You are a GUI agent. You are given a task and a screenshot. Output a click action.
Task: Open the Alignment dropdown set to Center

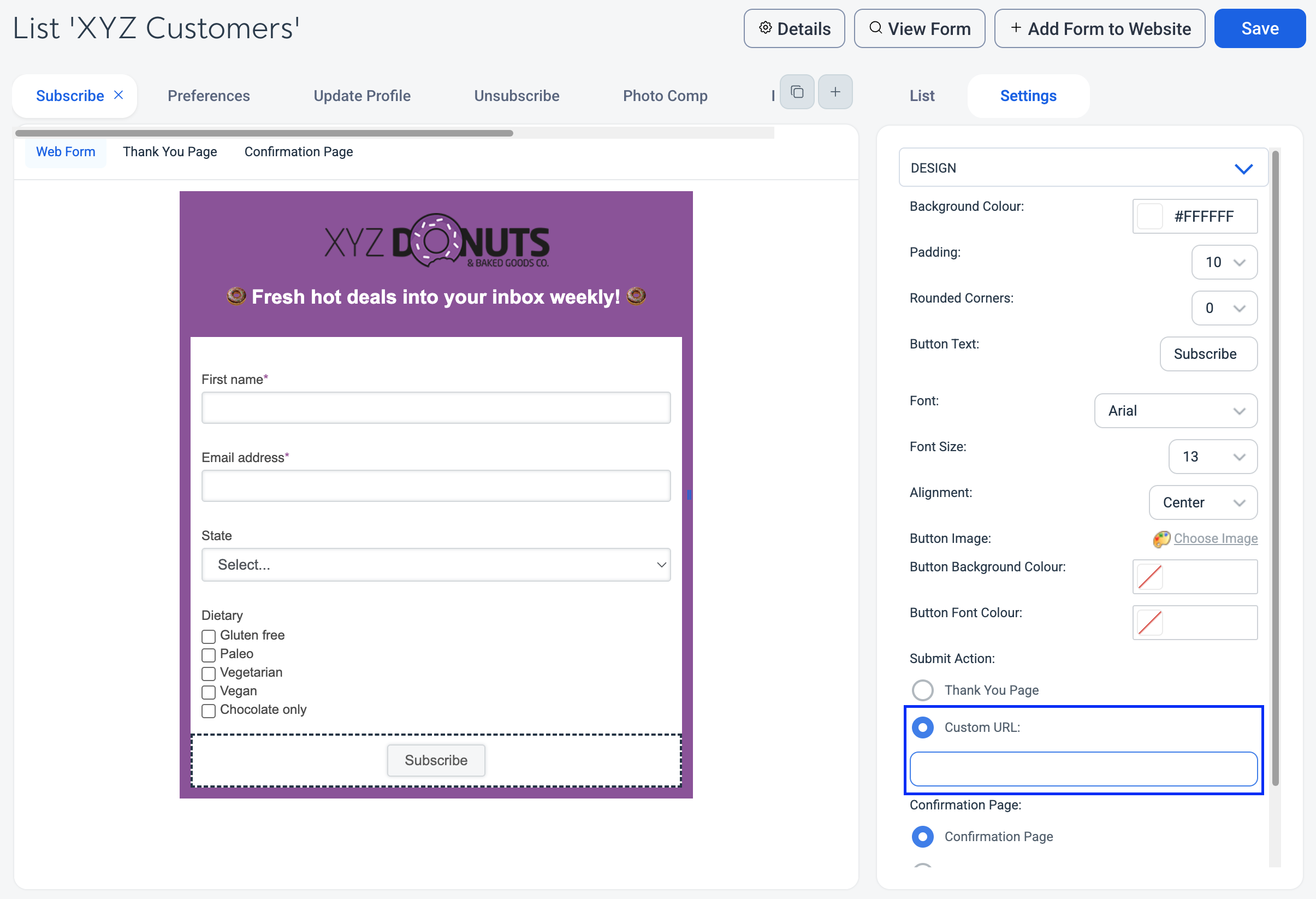[1203, 502]
